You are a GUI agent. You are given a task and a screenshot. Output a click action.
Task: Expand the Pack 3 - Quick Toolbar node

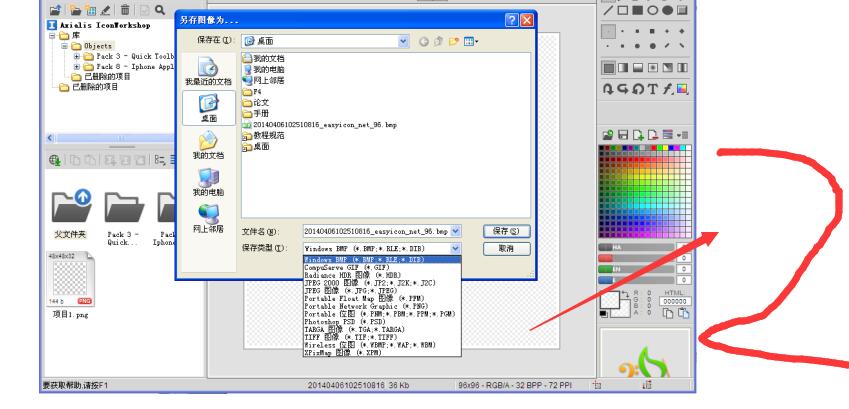tap(76, 56)
